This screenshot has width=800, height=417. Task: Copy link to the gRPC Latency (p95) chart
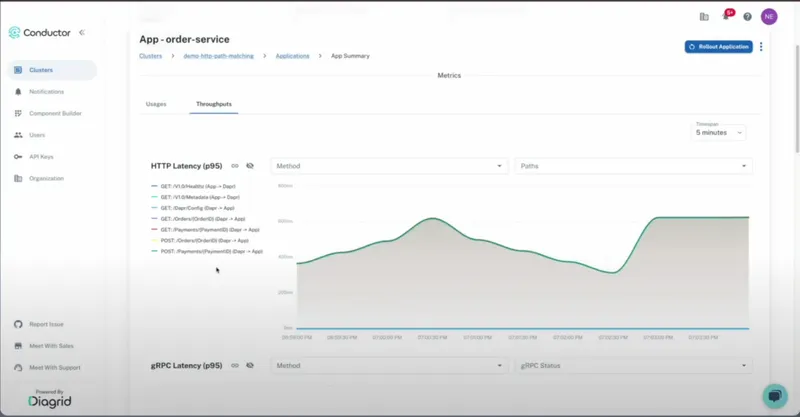tap(235, 366)
